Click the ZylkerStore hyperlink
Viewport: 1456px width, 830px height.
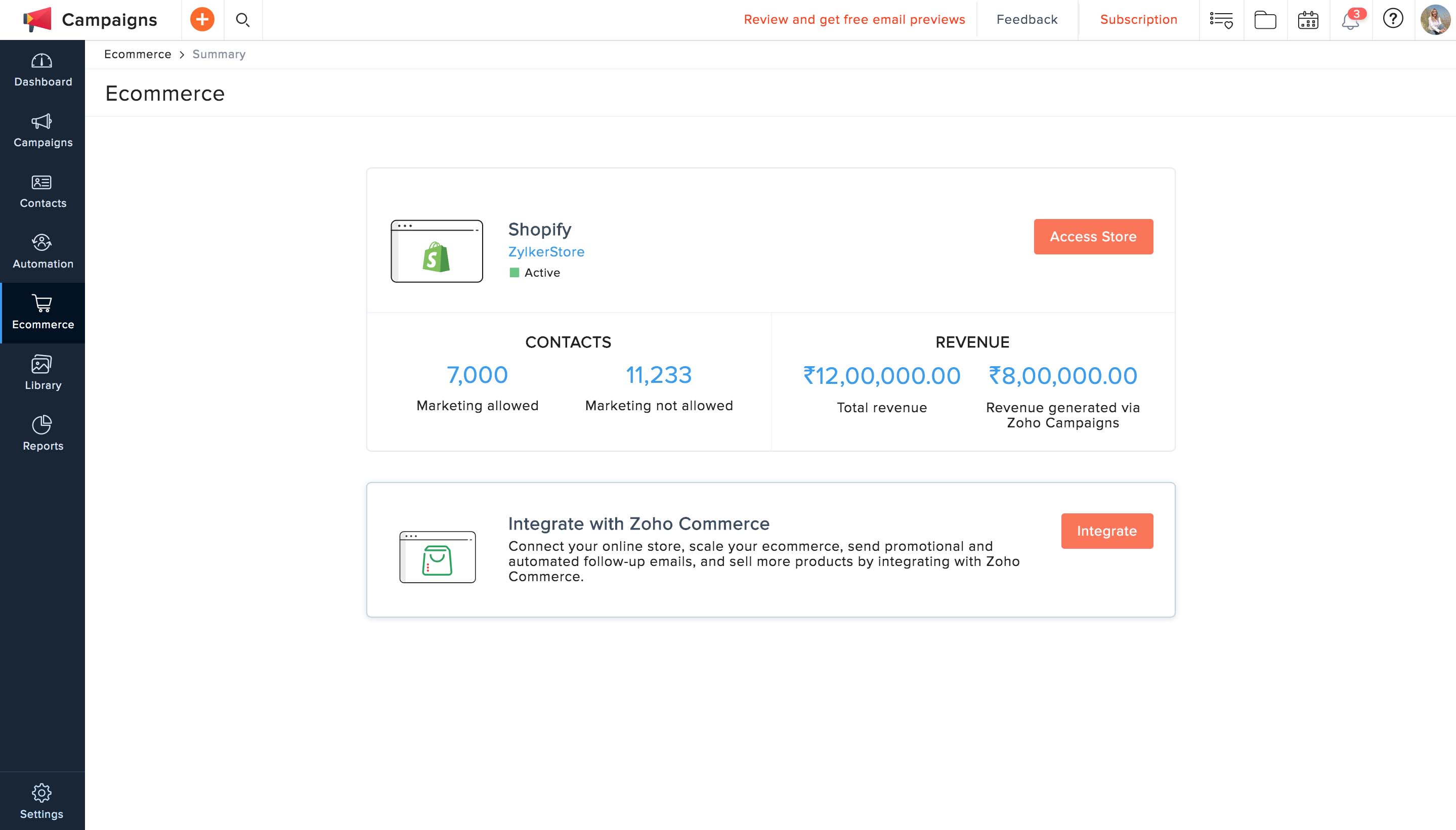pyautogui.click(x=546, y=251)
